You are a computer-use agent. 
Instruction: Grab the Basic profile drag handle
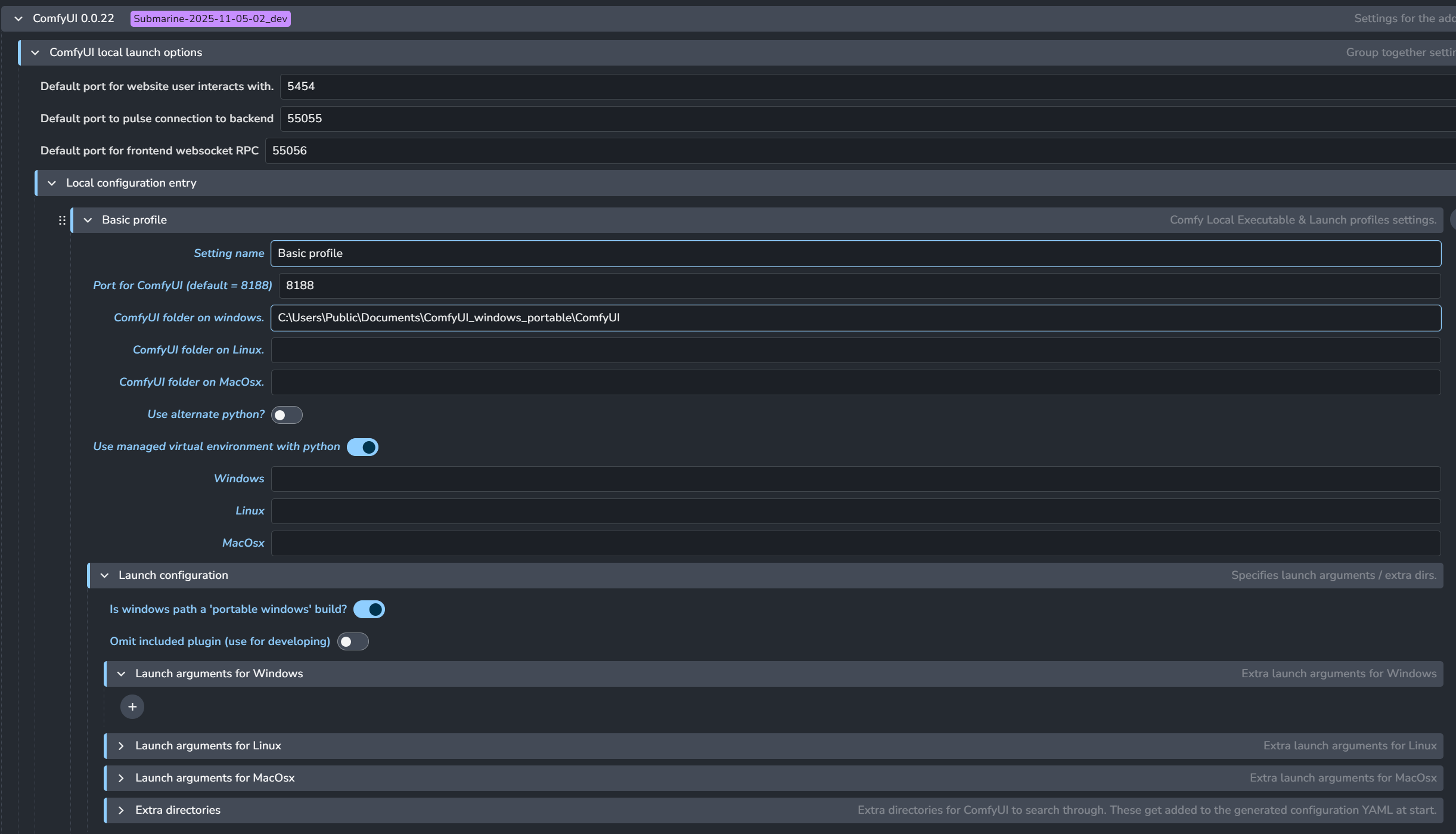tap(62, 221)
